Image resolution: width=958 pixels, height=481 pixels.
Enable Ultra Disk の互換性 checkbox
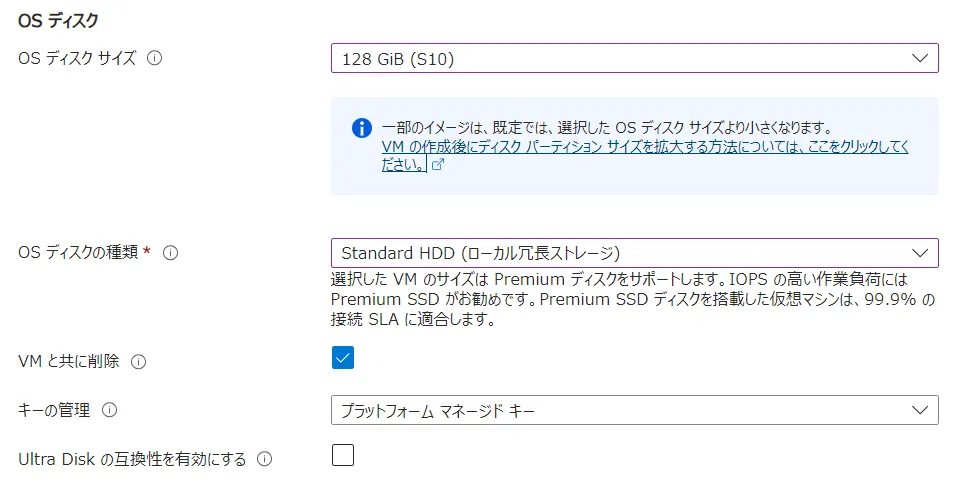(x=343, y=456)
